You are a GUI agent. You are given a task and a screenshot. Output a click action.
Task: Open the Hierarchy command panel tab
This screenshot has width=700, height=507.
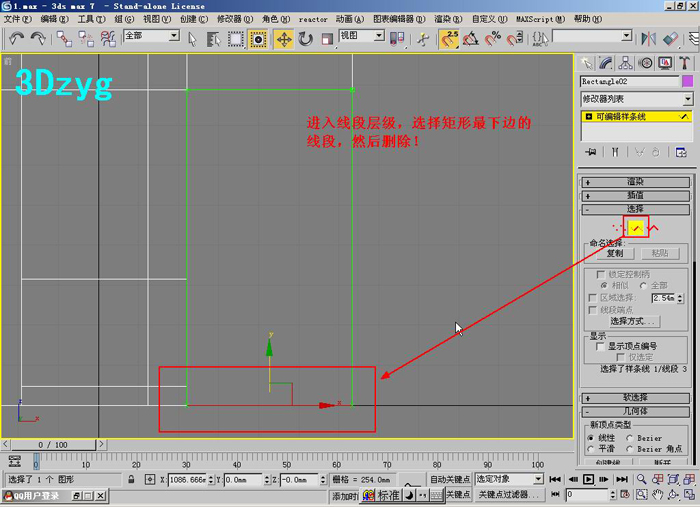tap(625, 63)
